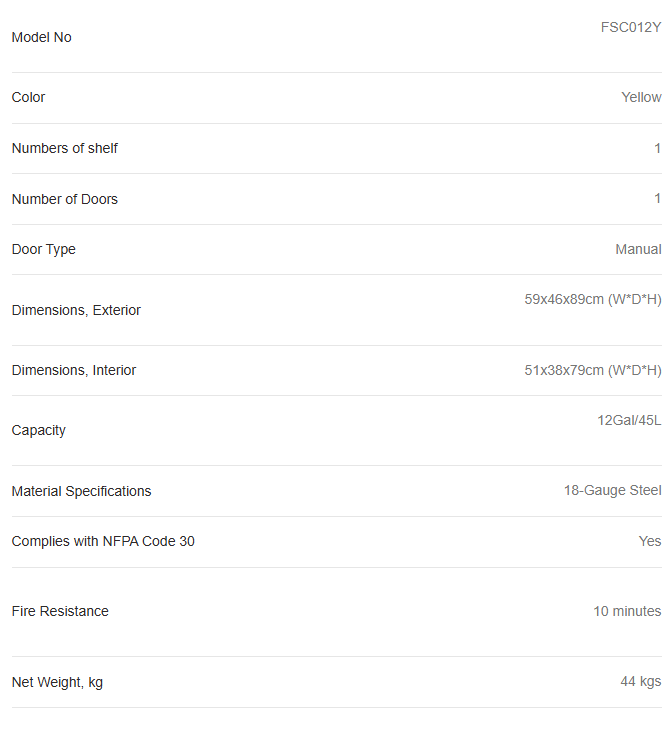Select the FSC012Y model number value
This screenshot has width=671, height=730.
pos(630,28)
